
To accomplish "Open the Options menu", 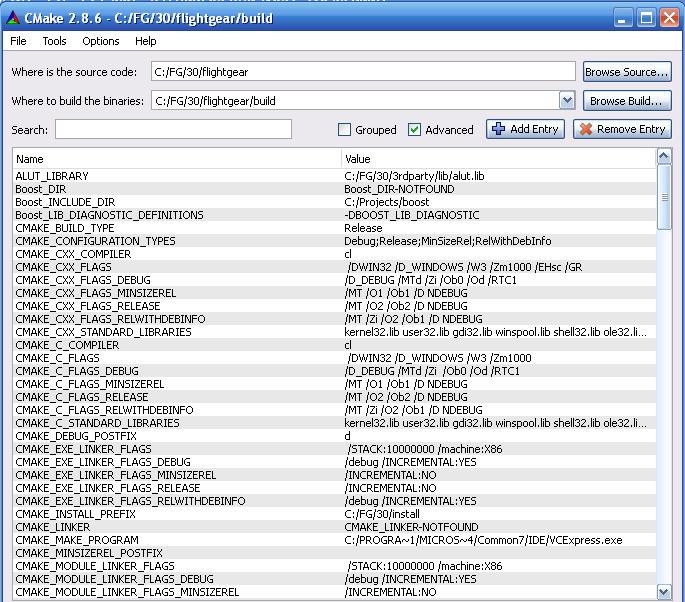I will point(100,41).
